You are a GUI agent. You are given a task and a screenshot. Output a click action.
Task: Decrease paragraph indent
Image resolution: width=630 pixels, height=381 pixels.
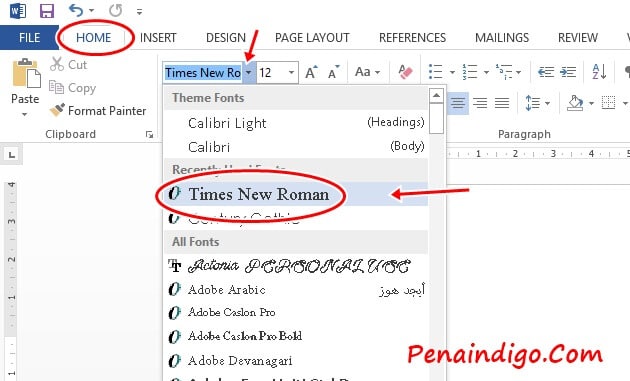coord(546,72)
